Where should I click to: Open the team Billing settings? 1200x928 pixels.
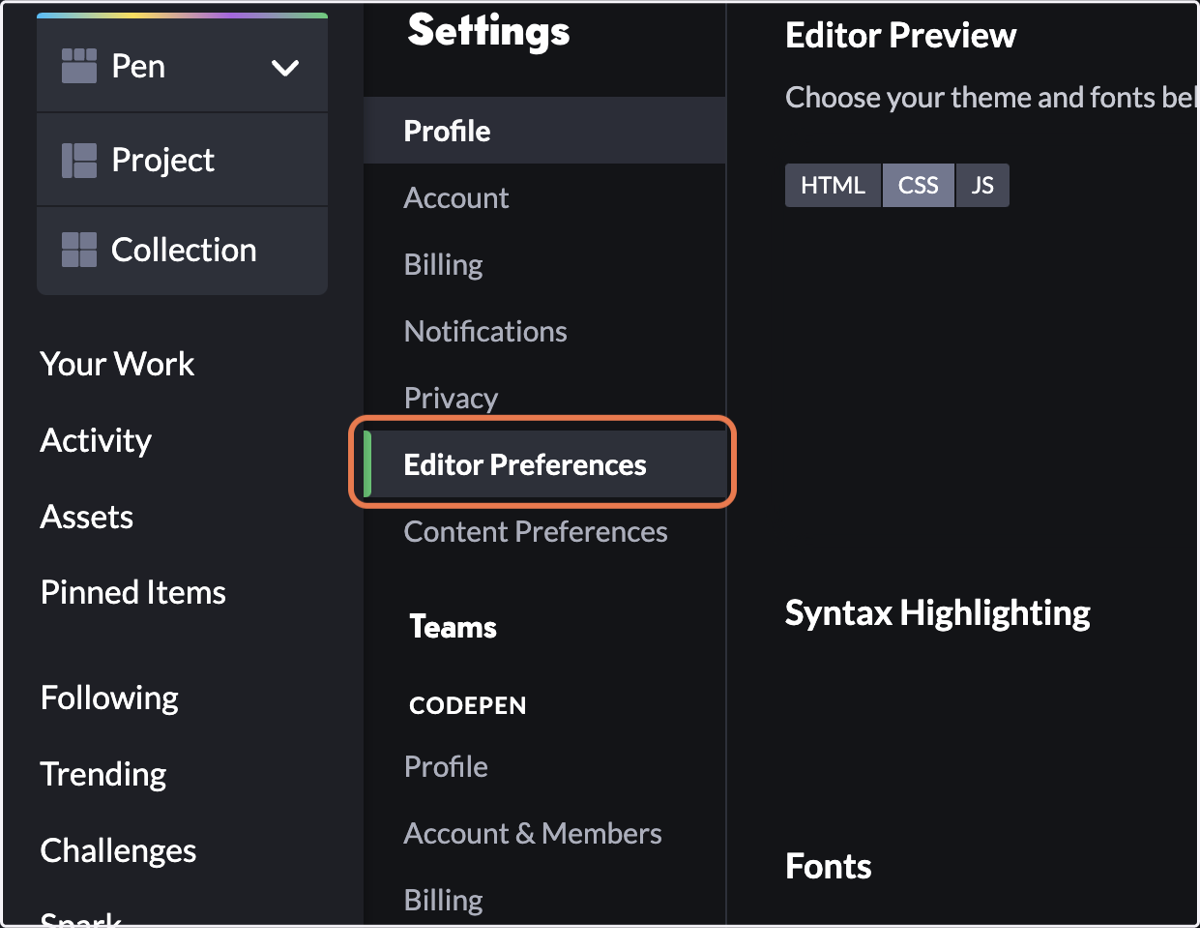pyautogui.click(x=443, y=900)
